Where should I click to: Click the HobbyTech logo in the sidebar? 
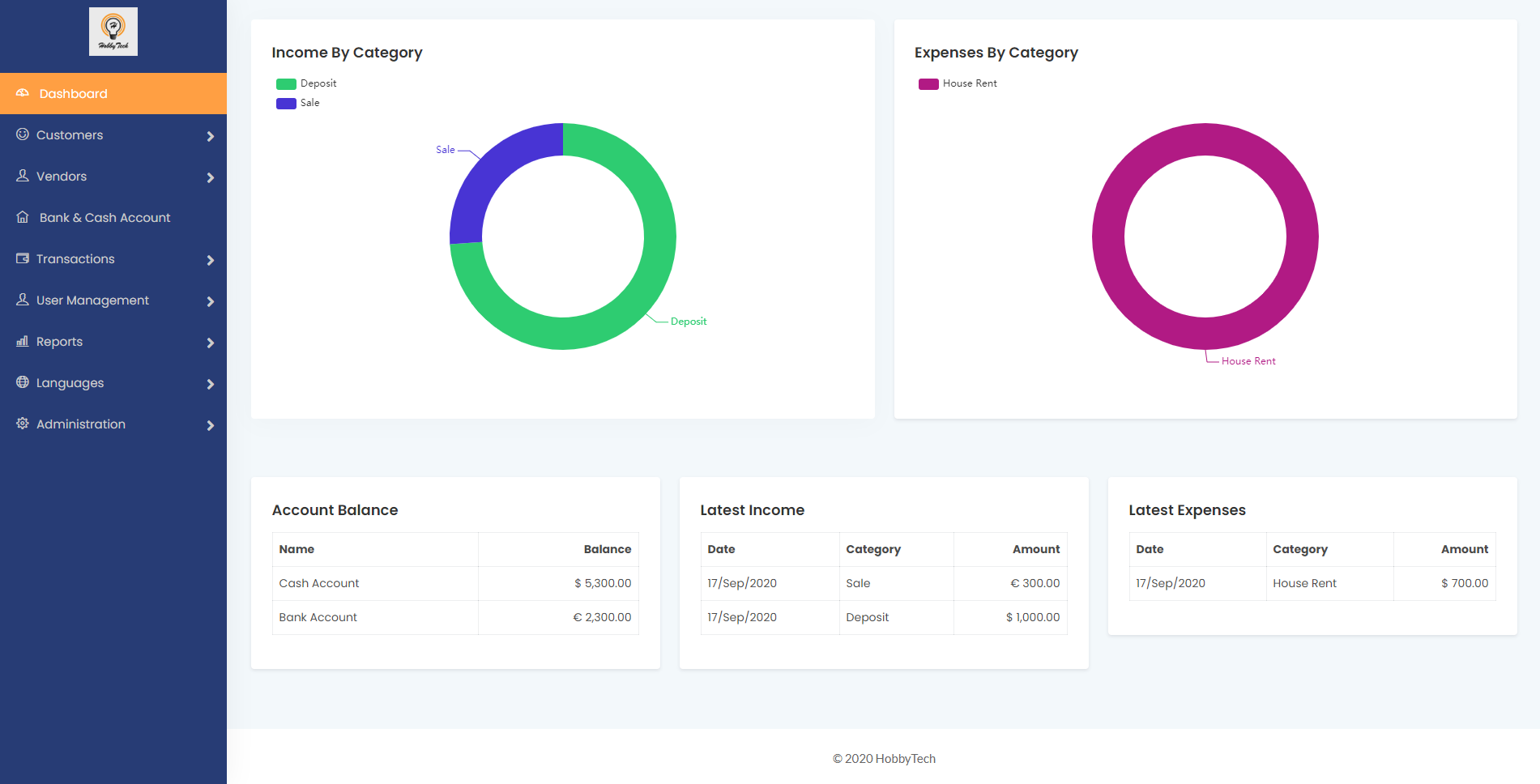coord(113,32)
